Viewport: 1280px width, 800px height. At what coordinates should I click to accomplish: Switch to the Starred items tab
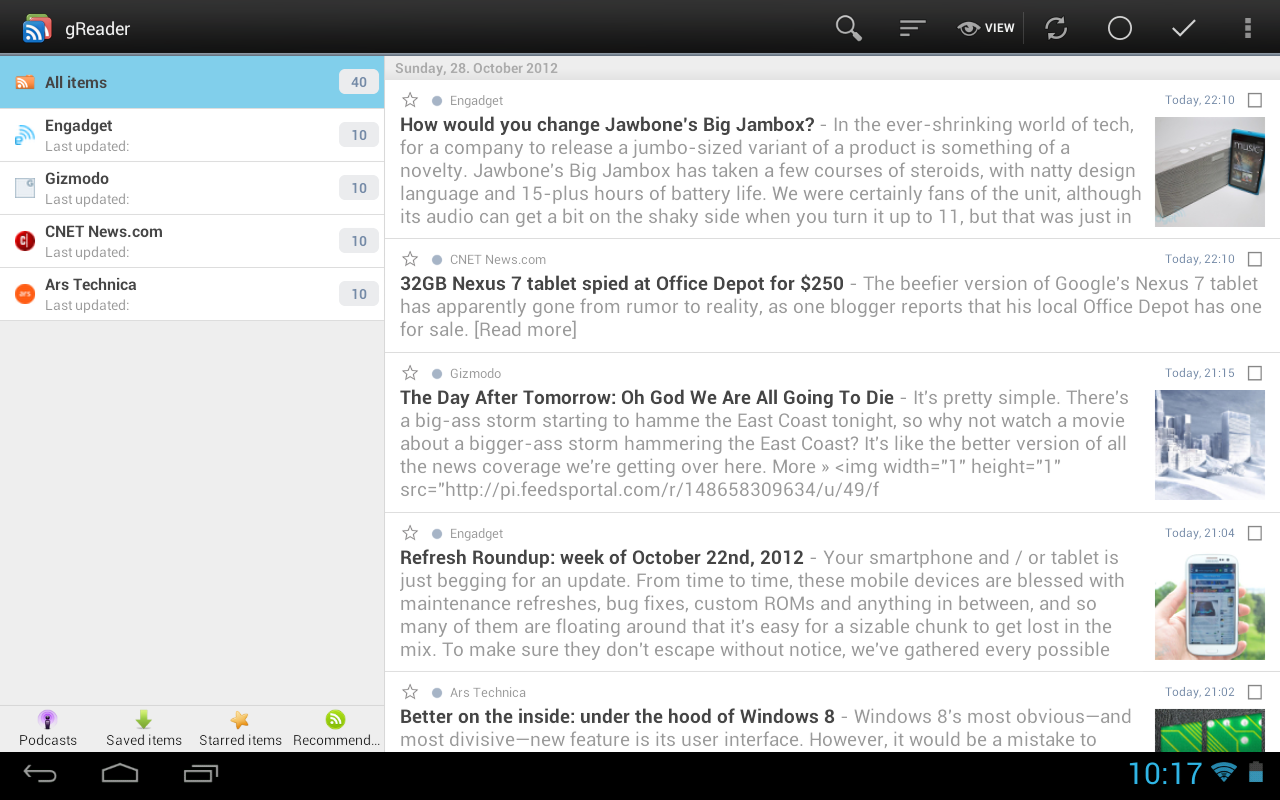(240, 729)
